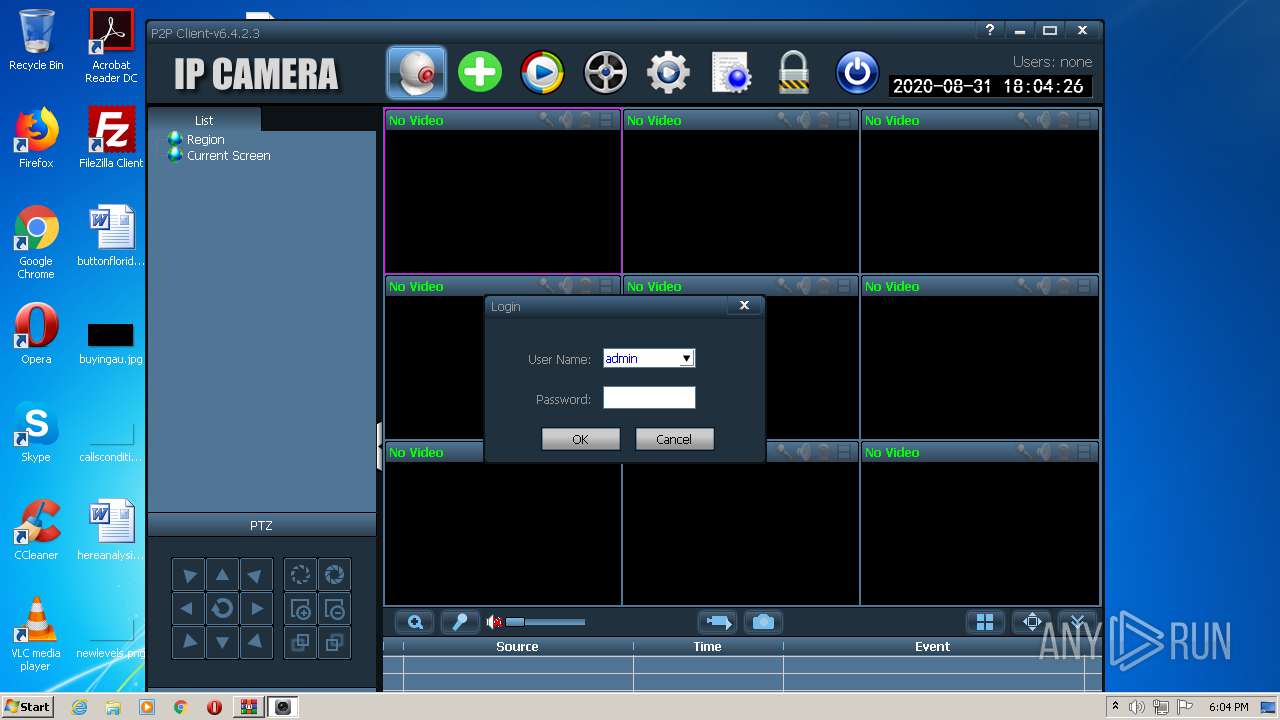This screenshot has width=1280, height=720.
Task: Click the microphone talk button
Action: 460,622
